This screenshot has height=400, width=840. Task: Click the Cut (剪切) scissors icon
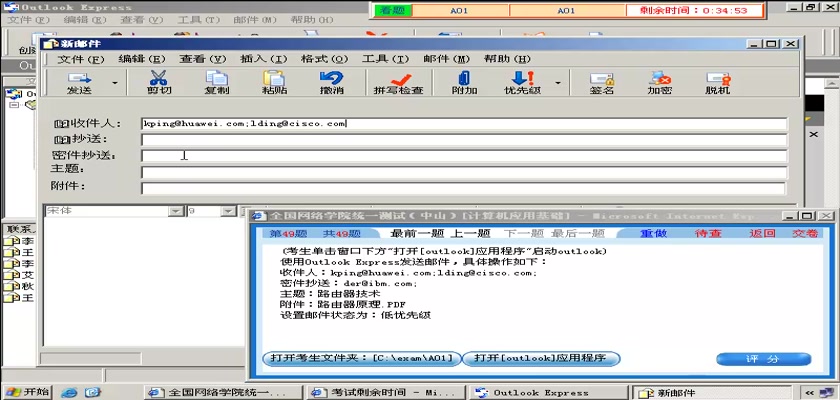click(159, 82)
